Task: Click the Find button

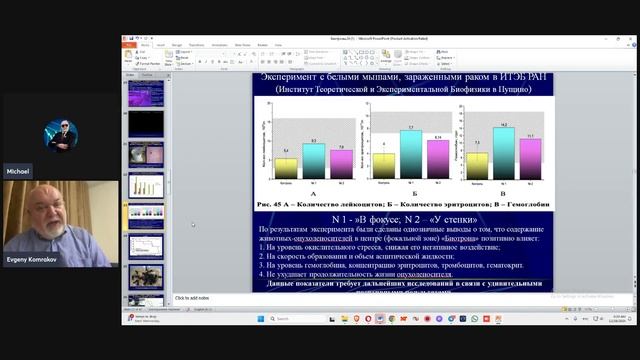Action: click(442, 52)
